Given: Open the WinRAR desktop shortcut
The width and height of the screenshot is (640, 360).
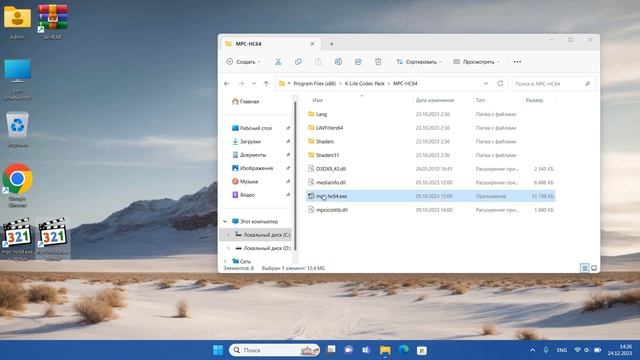Looking at the screenshot, I should pyautogui.click(x=52, y=21).
